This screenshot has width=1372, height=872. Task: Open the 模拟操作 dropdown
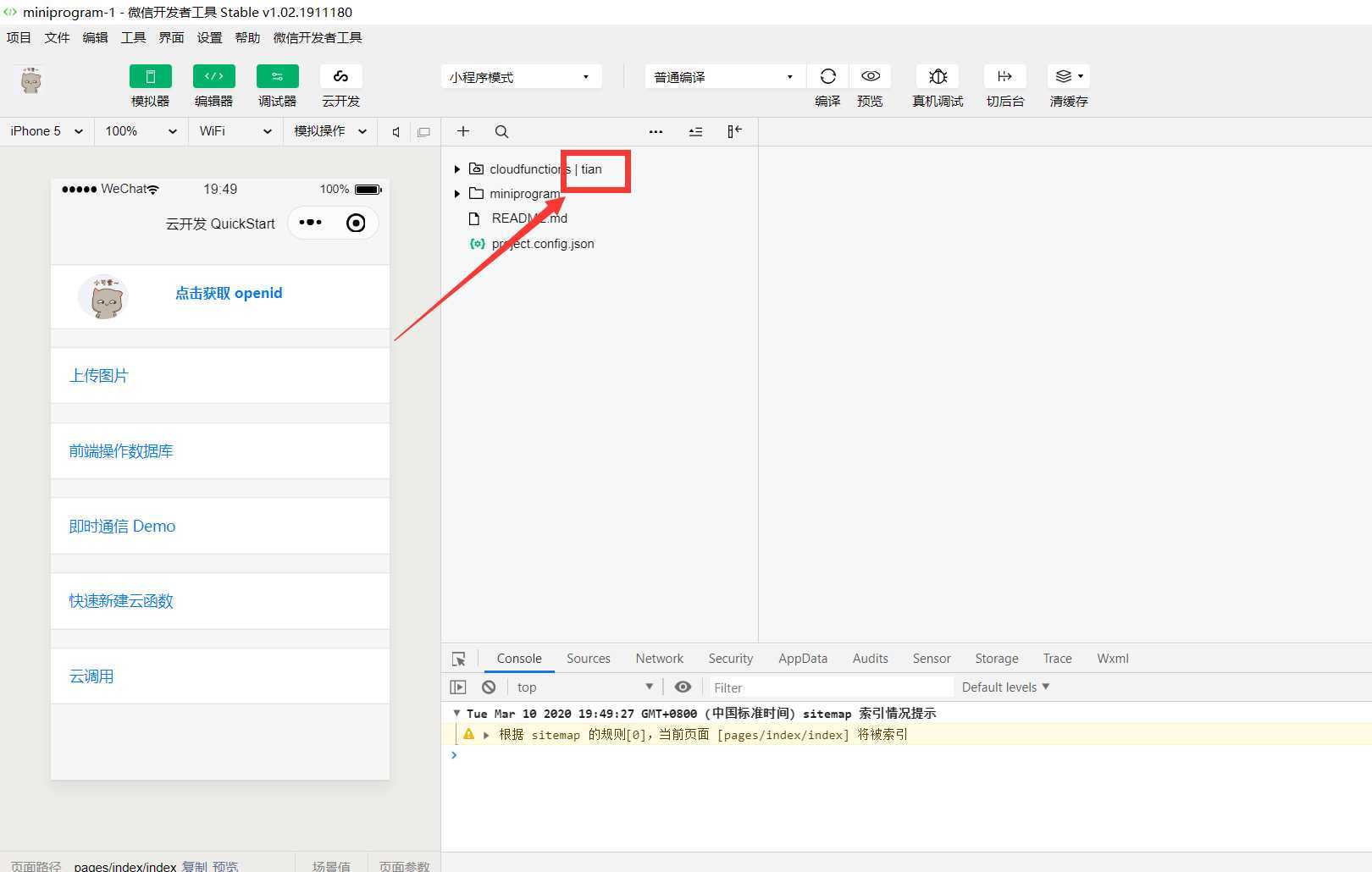pyautogui.click(x=329, y=131)
